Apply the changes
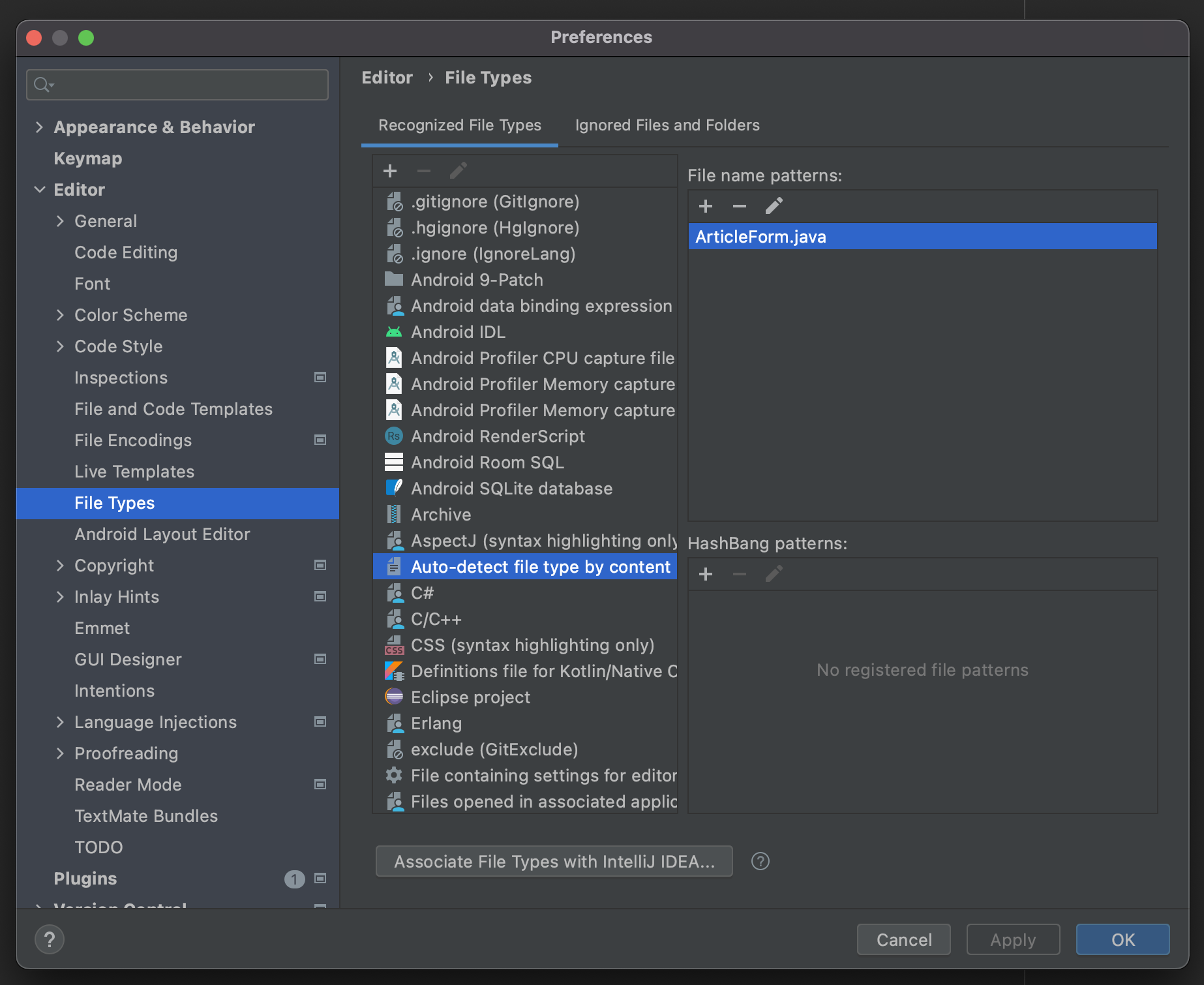This screenshot has width=1204, height=985. point(1012,939)
